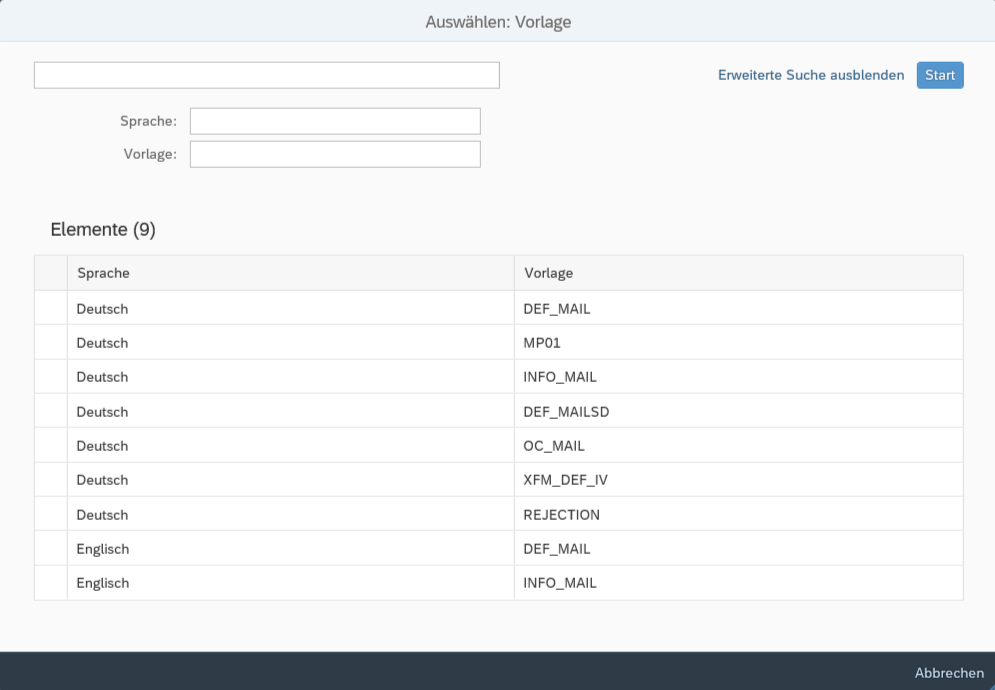995x690 pixels.
Task: Focus the Vorlage filter input field
Action: coord(335,154)
